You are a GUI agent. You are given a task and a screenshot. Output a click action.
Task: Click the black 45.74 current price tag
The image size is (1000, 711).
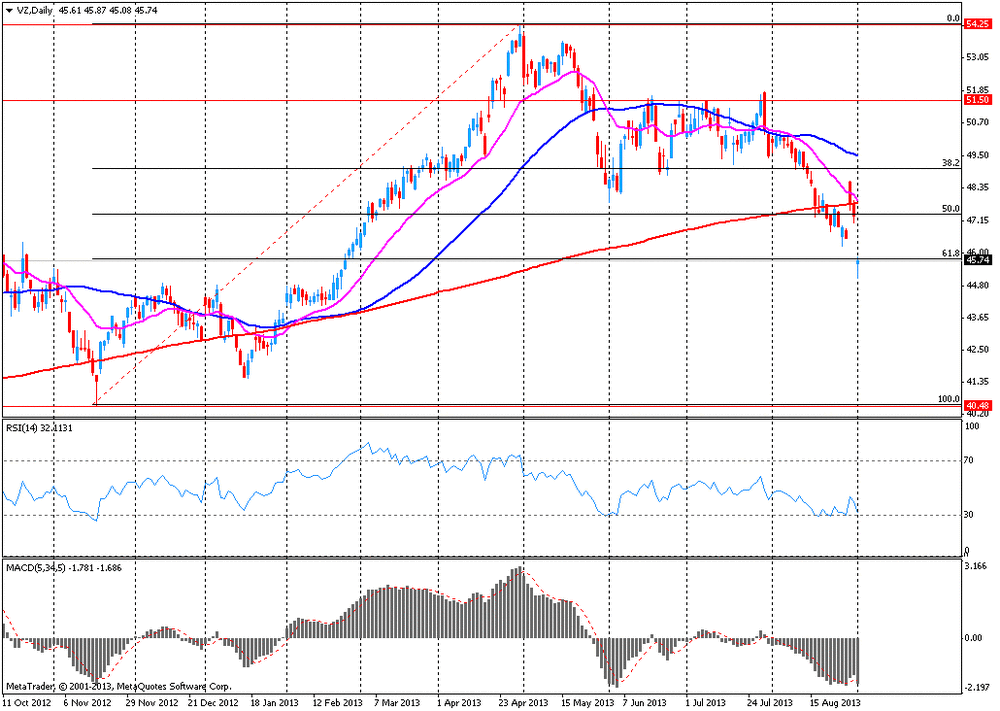click(977, 260)
